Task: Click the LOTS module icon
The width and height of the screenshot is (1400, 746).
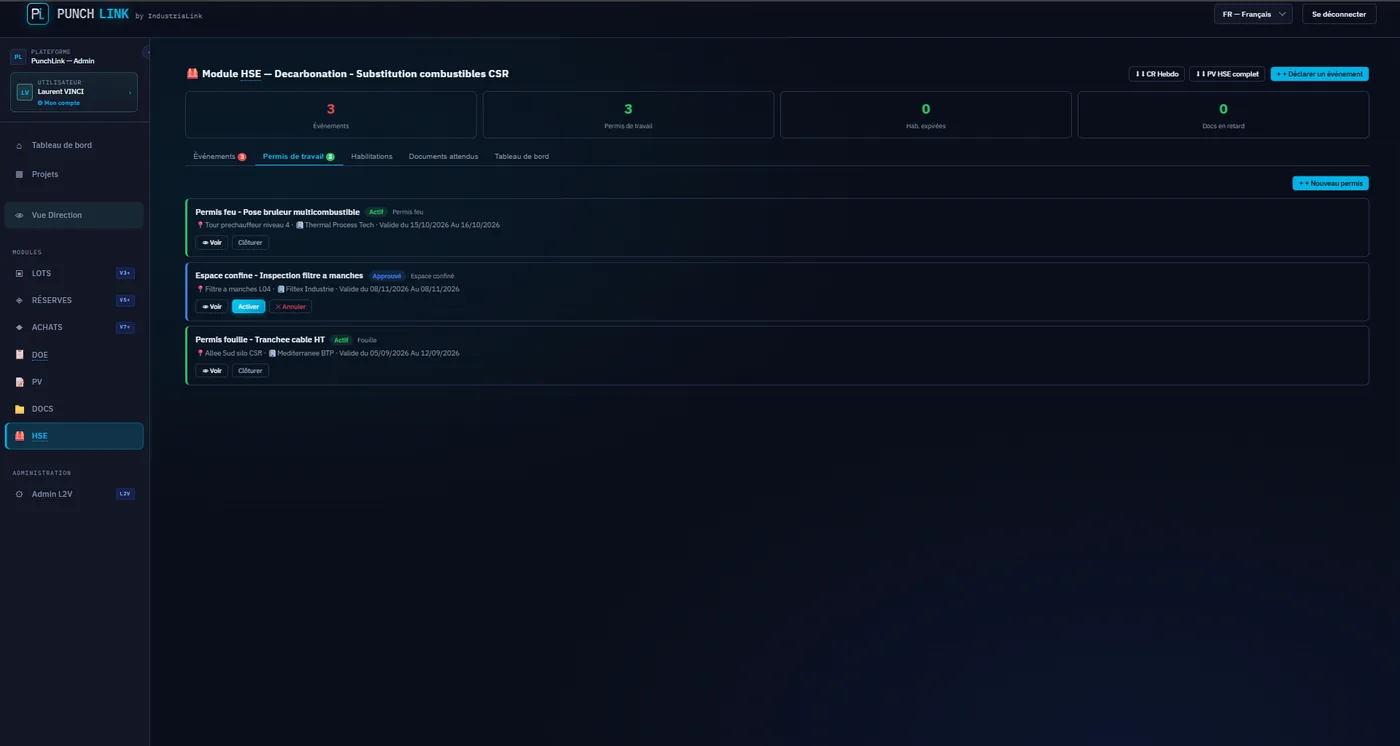Action: tap(19, 273)
